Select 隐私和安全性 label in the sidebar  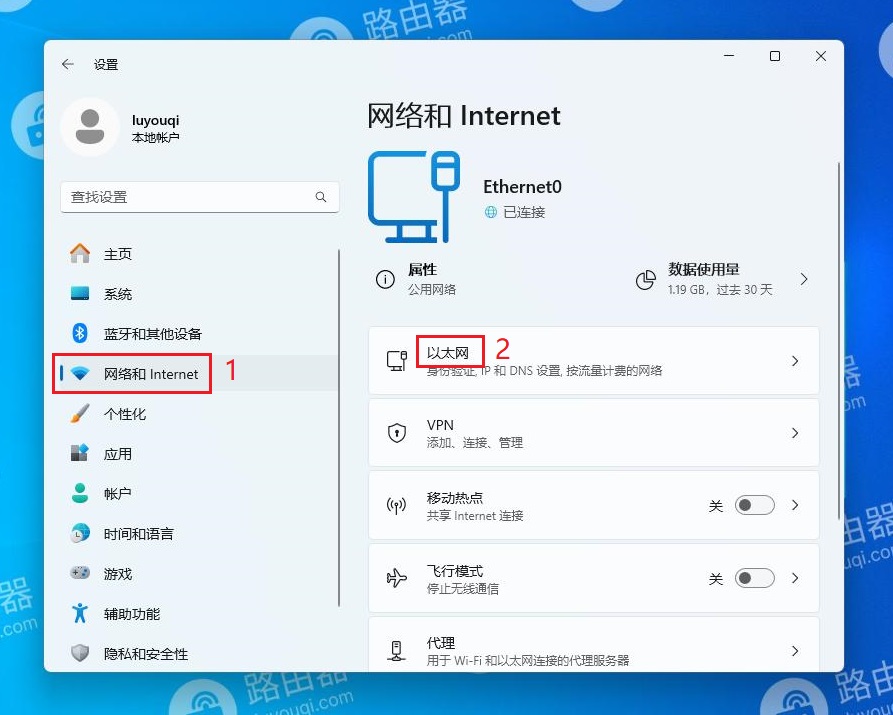[x=146, y=653]
